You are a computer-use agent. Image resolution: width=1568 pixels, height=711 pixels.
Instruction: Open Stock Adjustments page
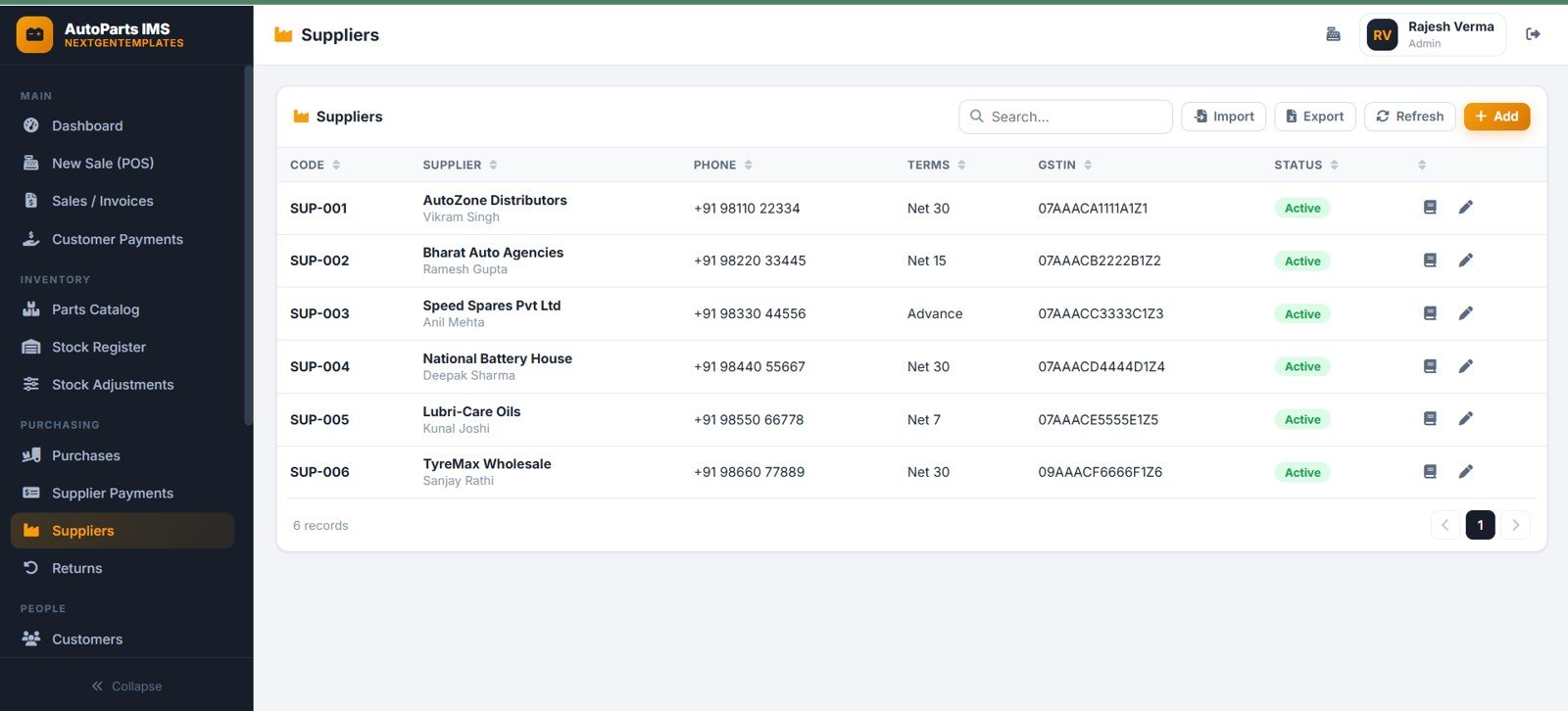(122, 385)
